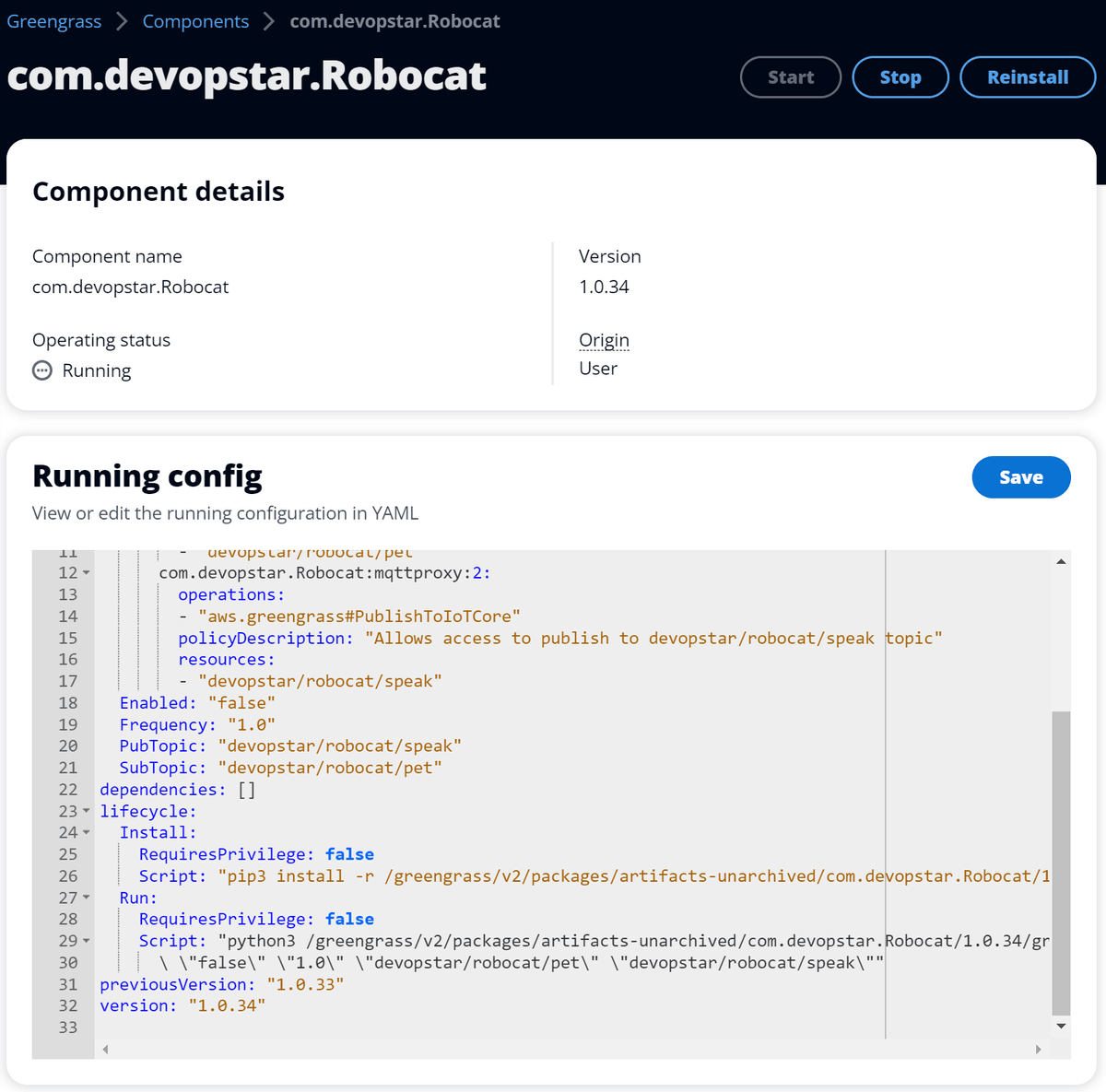1106x1092 pixels.
Task: Open the Greengrass breadcrumb link
Action: [x=53, y=20]
